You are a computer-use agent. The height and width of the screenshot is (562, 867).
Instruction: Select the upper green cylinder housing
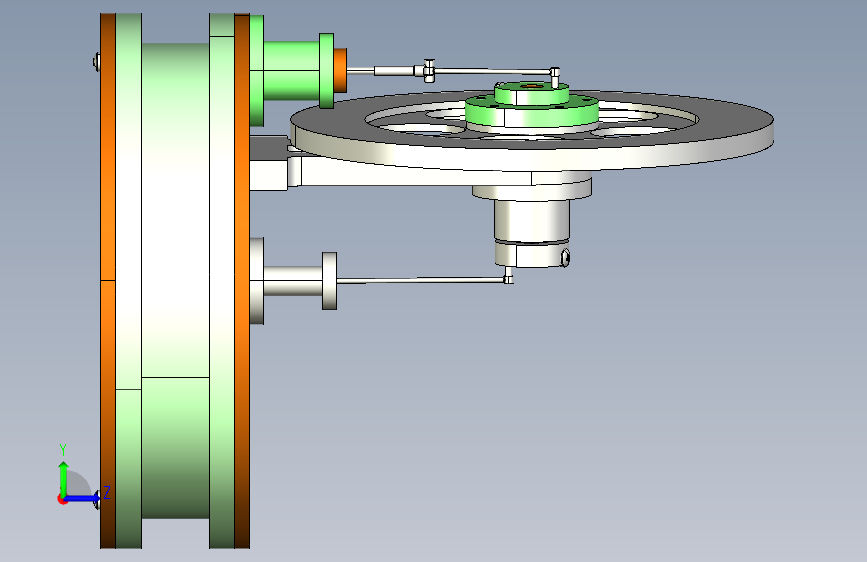click(291, 70)
